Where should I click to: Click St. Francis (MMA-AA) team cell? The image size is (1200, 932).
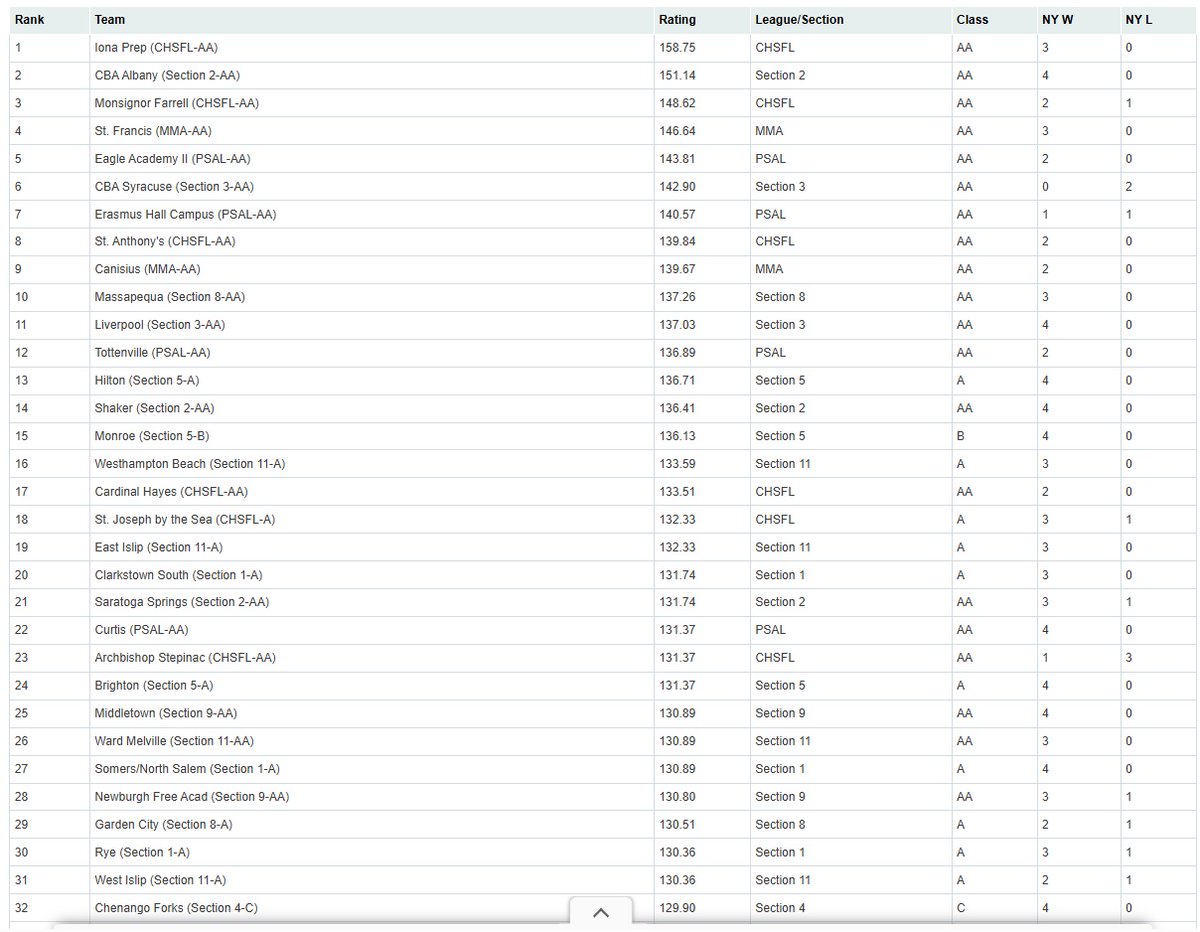click(x=370, y=131)
